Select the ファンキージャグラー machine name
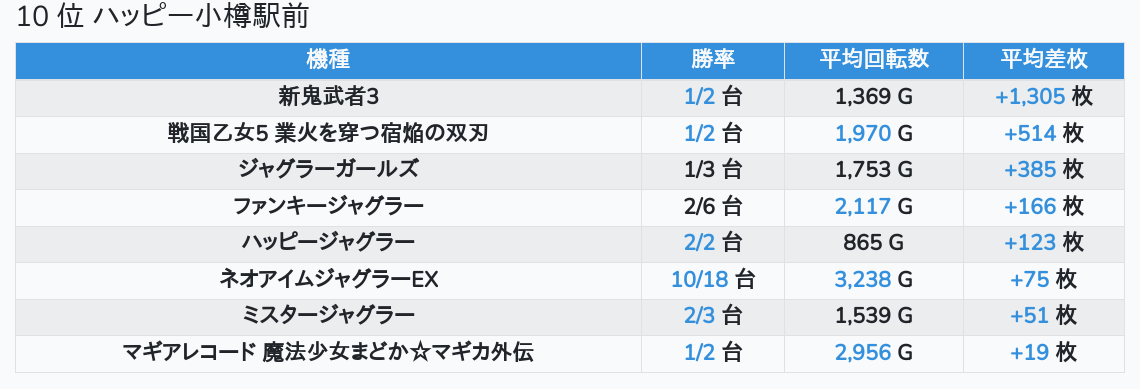This screenshot has height=389, width=1140. point(328,206)
